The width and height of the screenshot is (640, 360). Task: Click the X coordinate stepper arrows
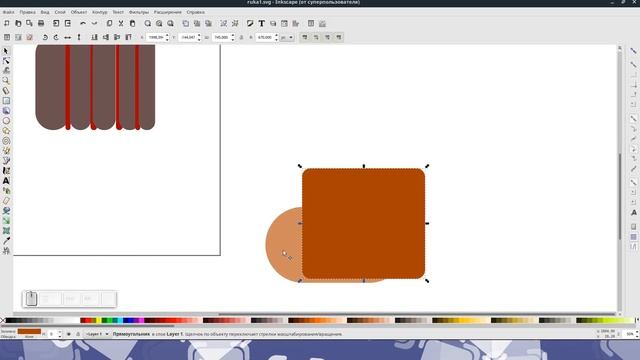click(x=167, y=37)
